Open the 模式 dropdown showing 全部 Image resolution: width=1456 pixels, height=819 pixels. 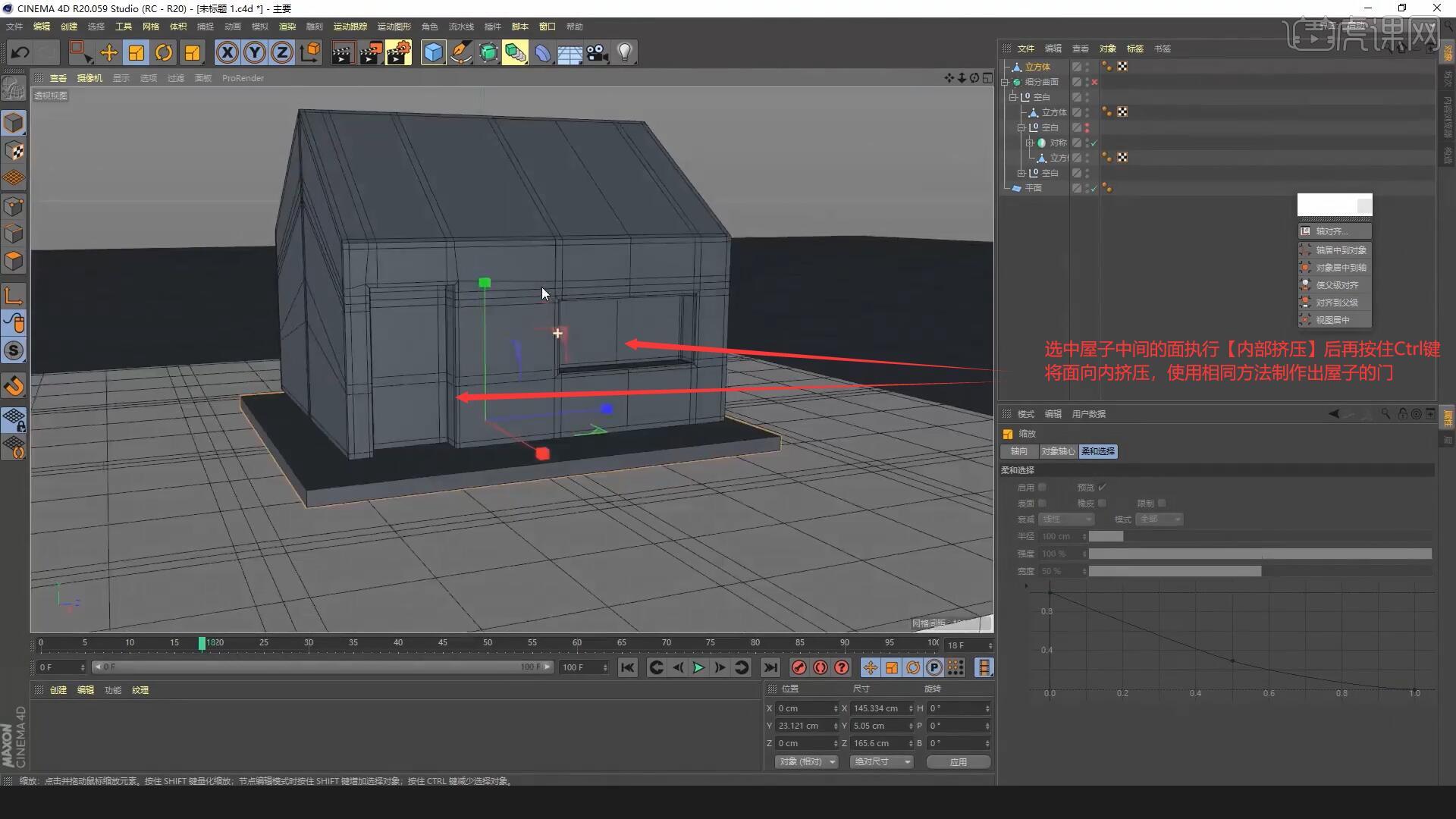tap(1159, 519)
